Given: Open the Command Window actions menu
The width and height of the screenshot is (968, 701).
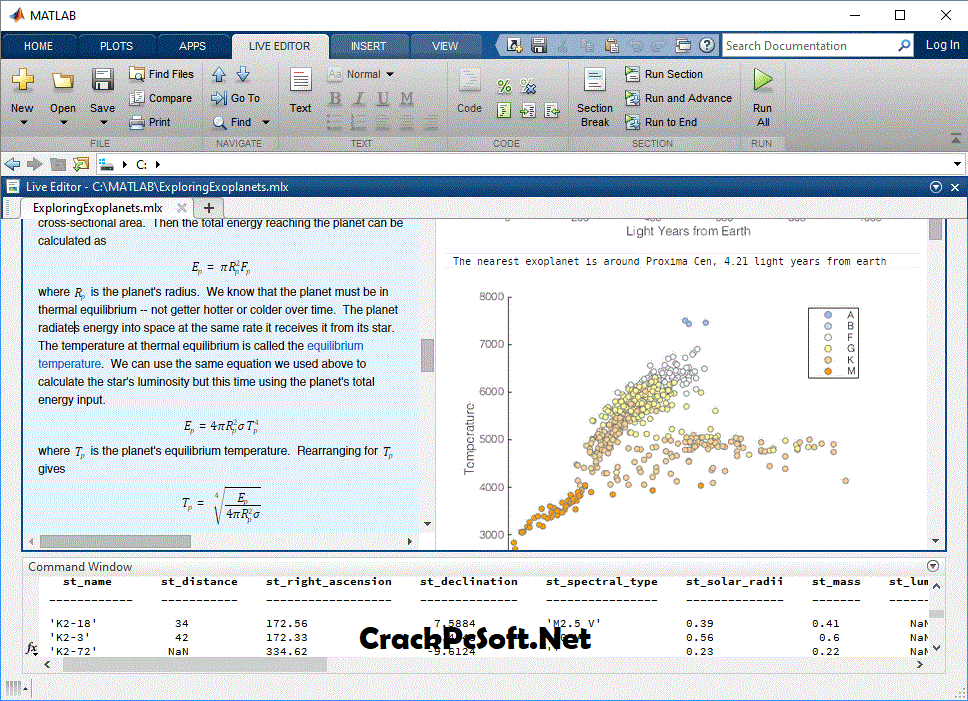Looking at the screenshot, I should pos(933,566).
